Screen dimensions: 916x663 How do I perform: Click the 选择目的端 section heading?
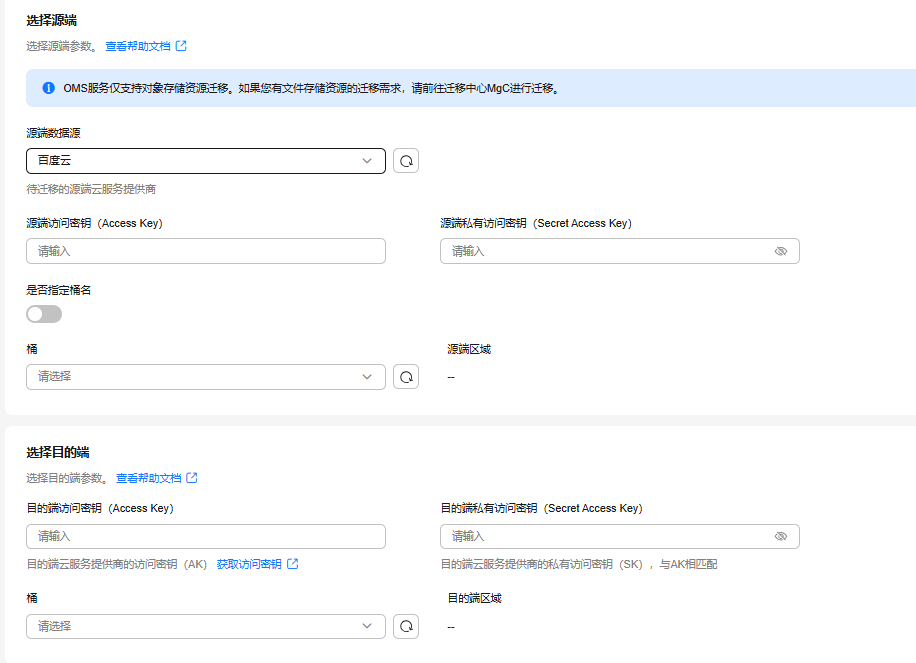coord(58,452)
